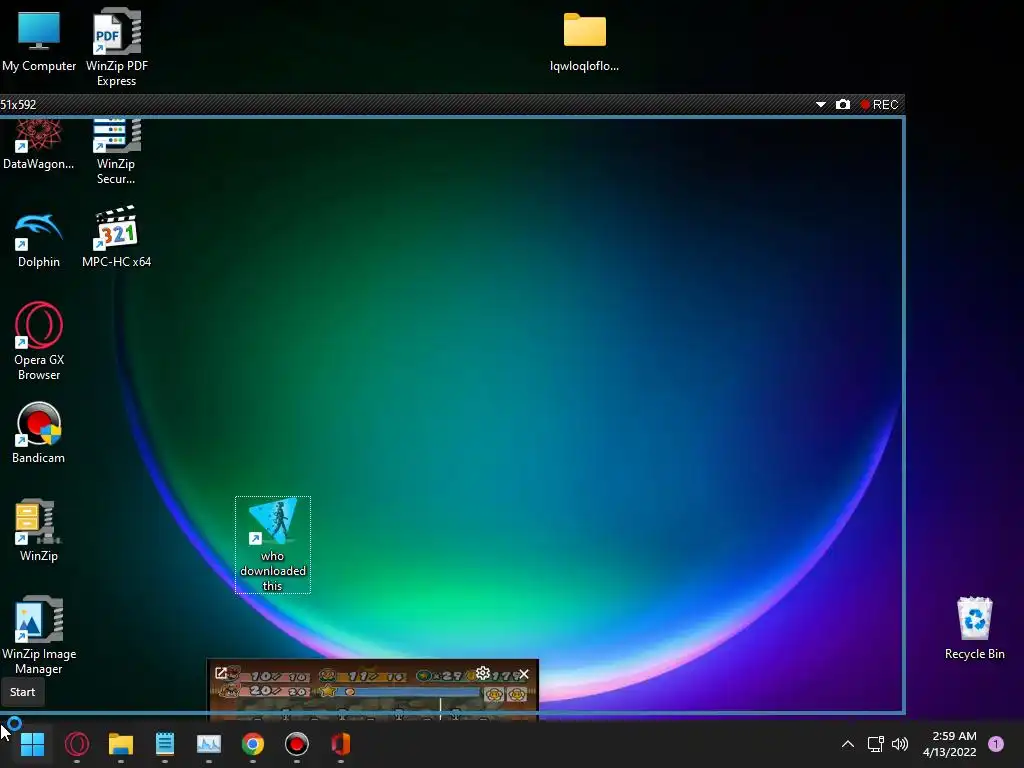Image resolution: width=1024 pixels, height=768 pixels.
Task: Open the My Computer desktop icon
Action: coord(39,39)
